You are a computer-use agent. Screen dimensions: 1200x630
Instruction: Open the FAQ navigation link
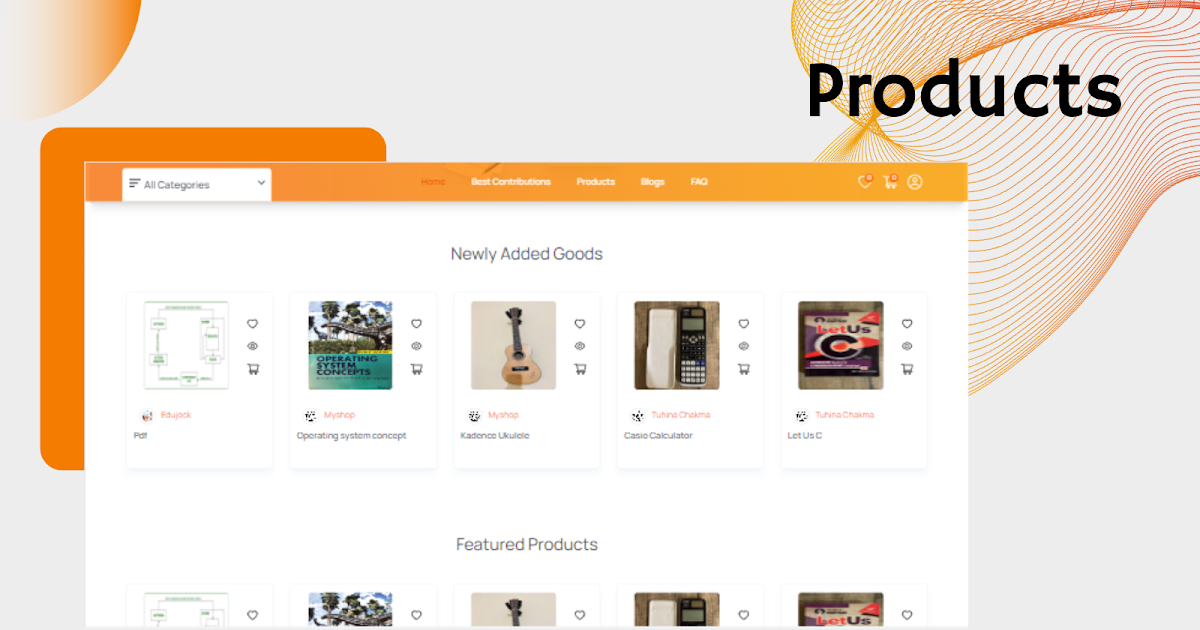point(699,182)
